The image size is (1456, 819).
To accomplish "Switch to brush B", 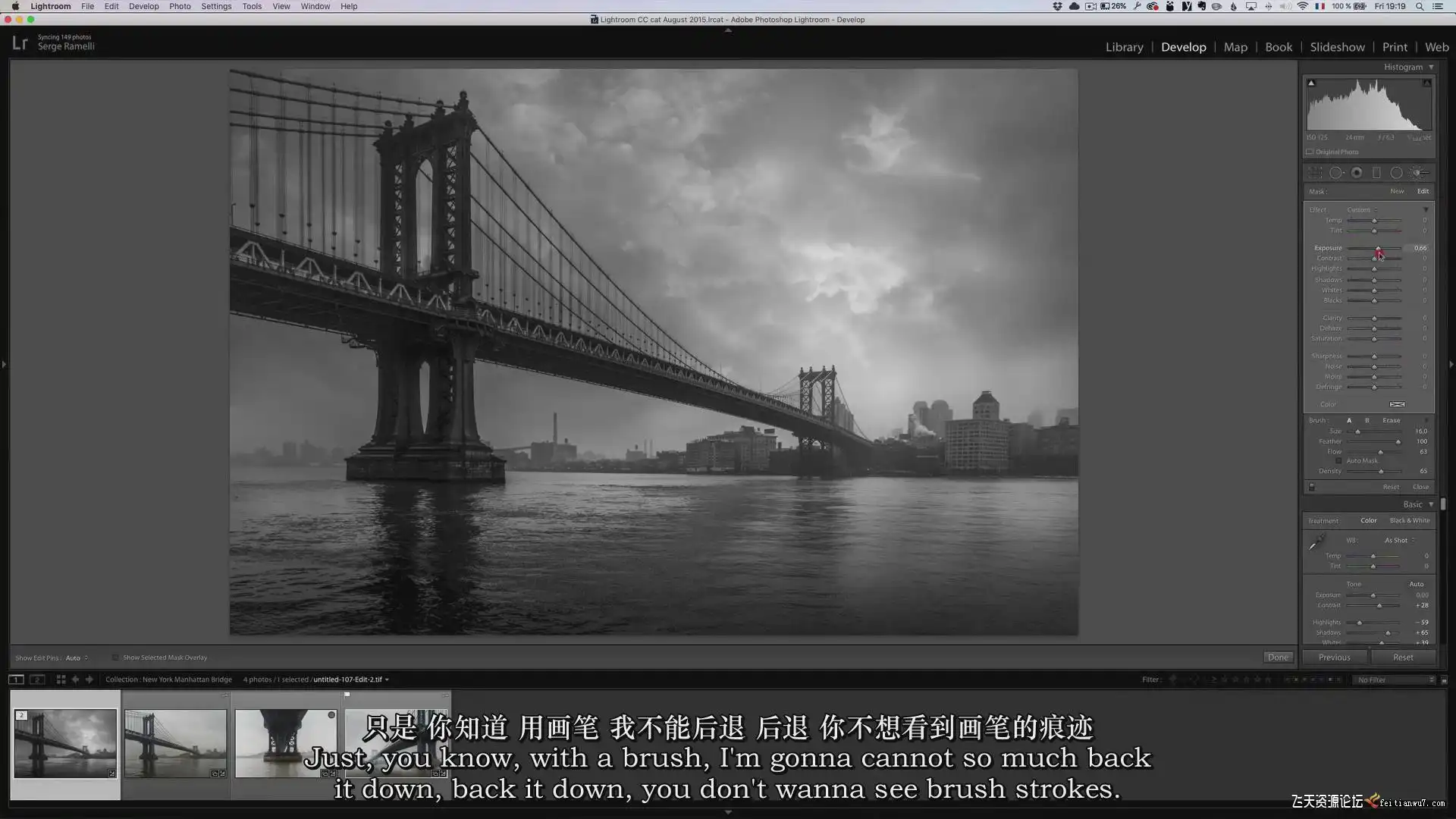I will click(x=1367, y=420).
